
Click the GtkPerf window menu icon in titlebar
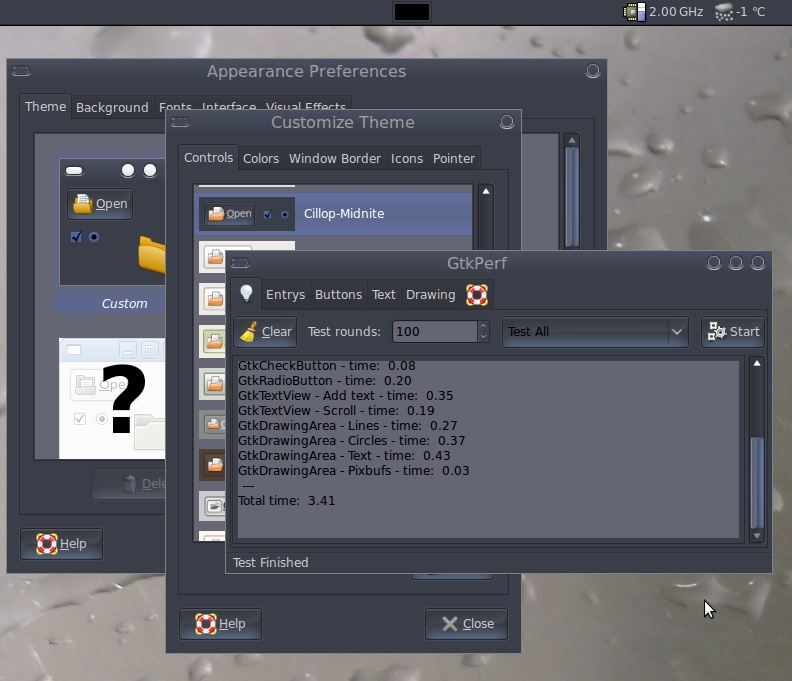[x=240, y=263]
